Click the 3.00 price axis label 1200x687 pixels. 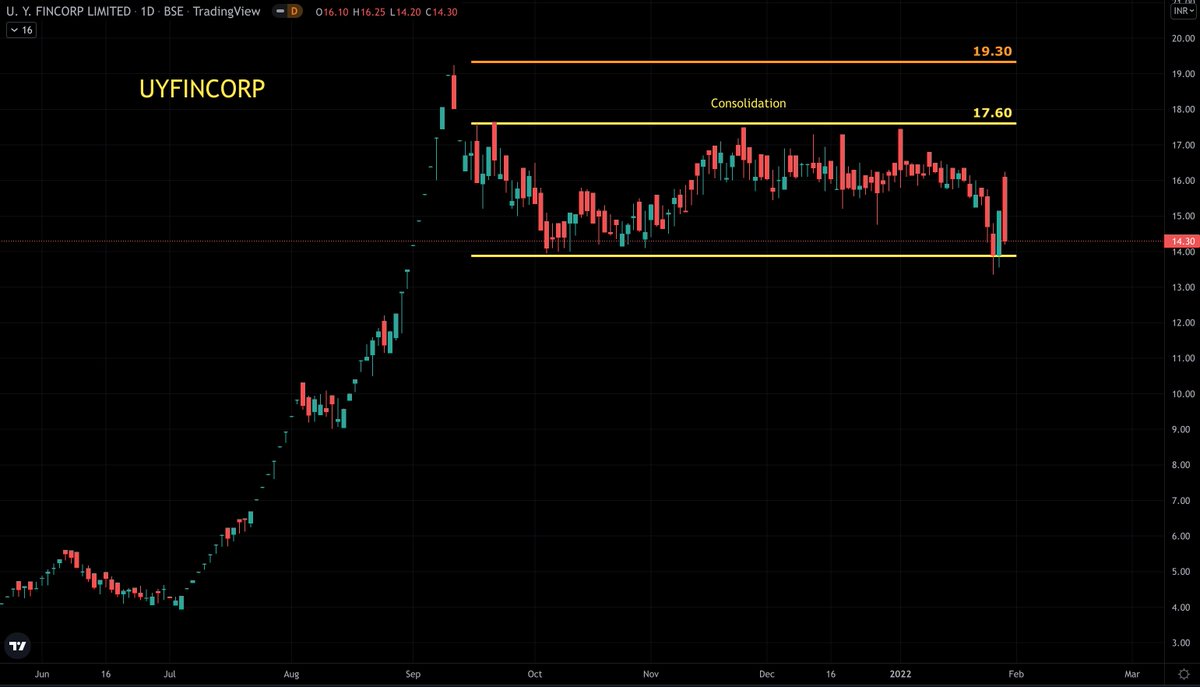(x=1183, y=643)
